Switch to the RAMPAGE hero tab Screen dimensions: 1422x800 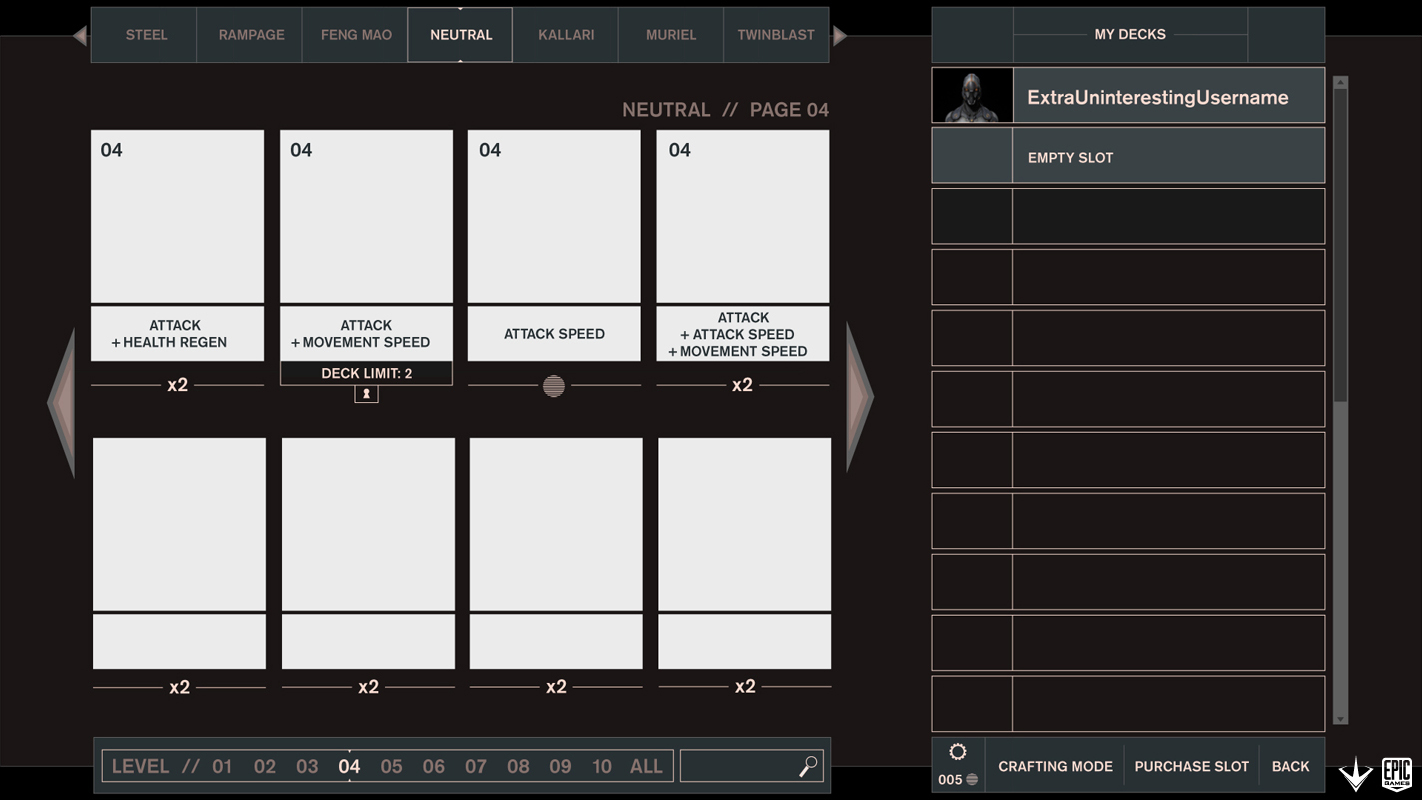click(x=251, y=35)
